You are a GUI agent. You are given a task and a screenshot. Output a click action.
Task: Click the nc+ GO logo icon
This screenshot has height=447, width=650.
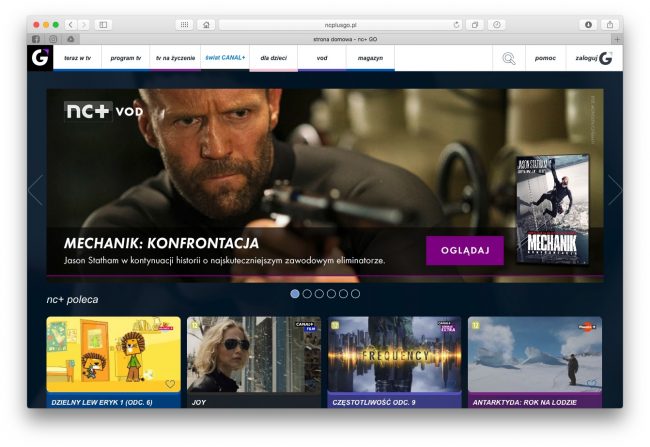pyautogui.click(x=40, y=58)
